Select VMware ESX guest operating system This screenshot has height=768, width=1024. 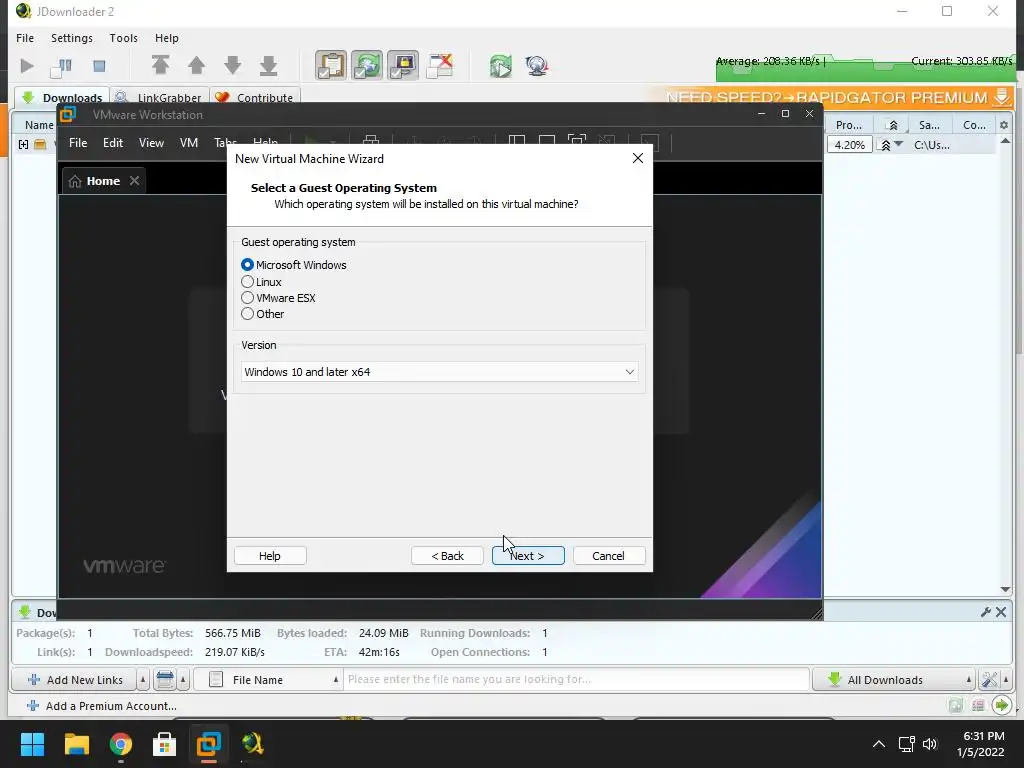(x=278, y=298)
